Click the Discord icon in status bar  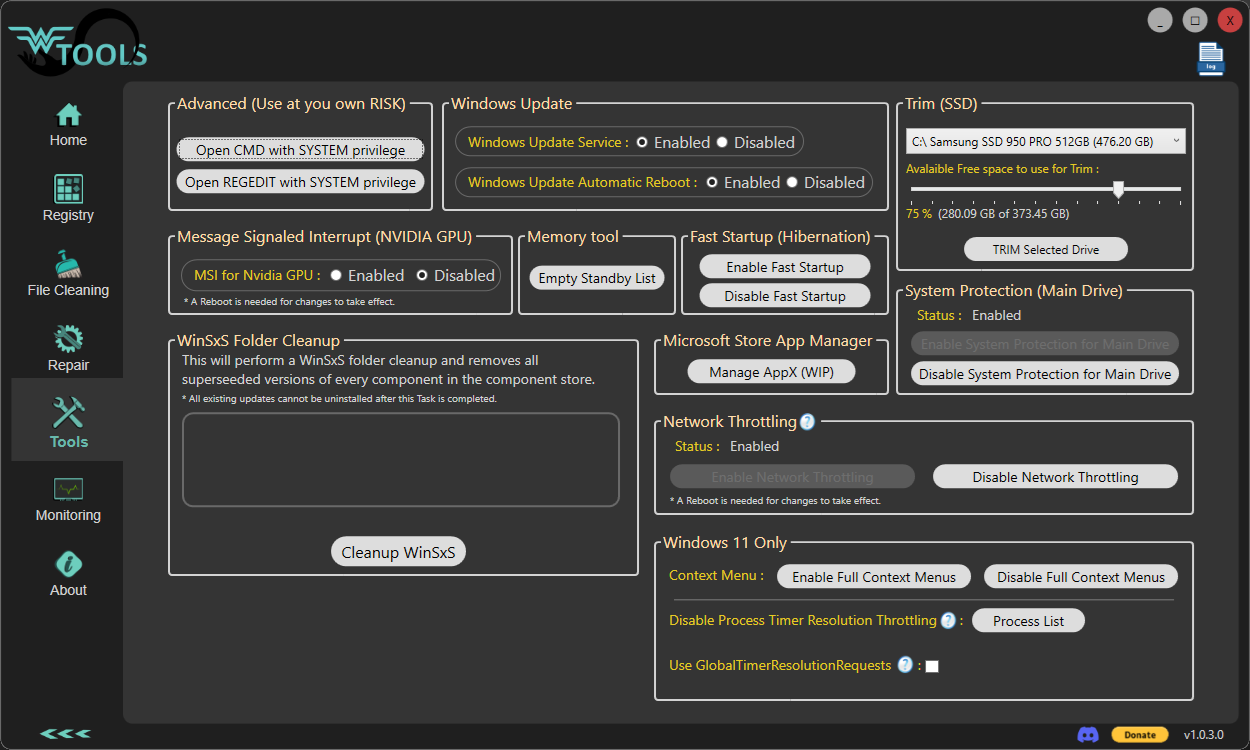coord(1088,734)
